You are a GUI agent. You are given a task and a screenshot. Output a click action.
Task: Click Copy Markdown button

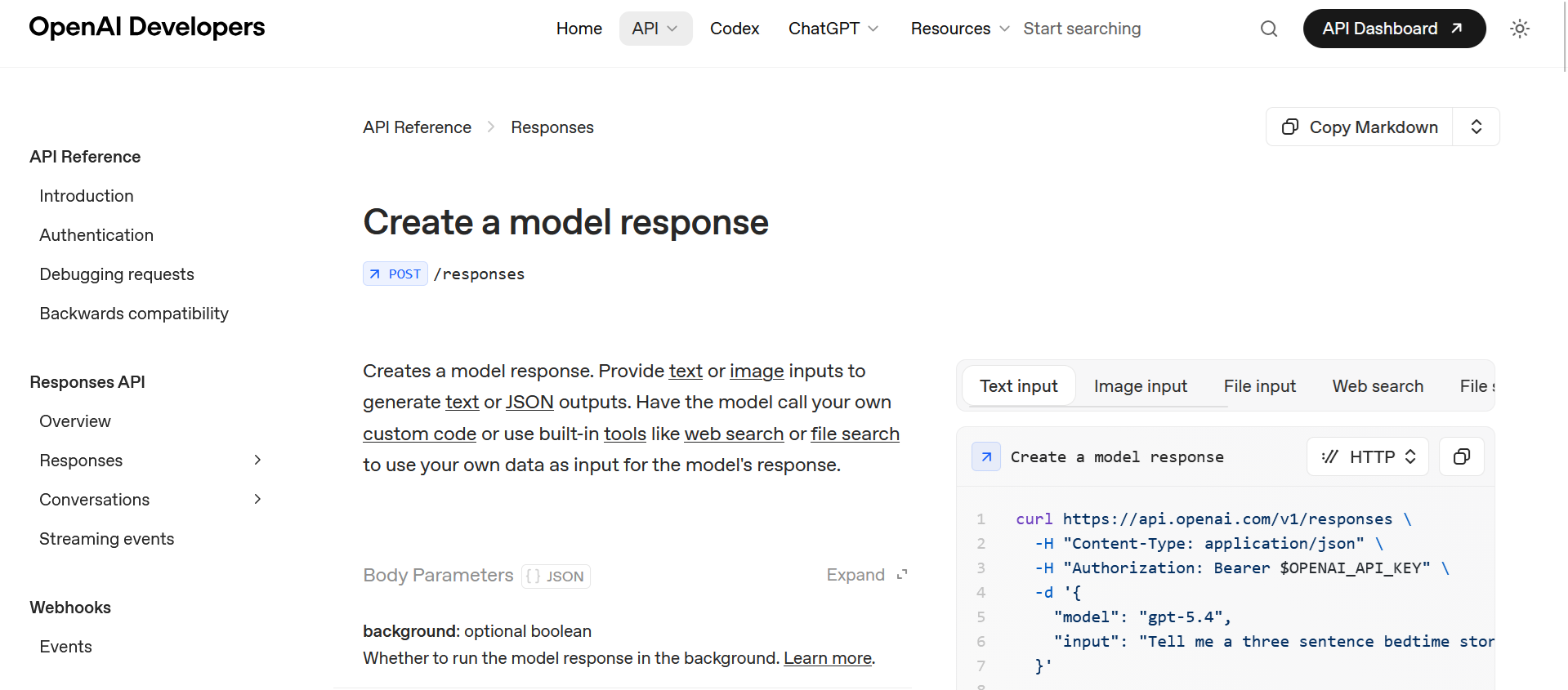(1360, 127)
